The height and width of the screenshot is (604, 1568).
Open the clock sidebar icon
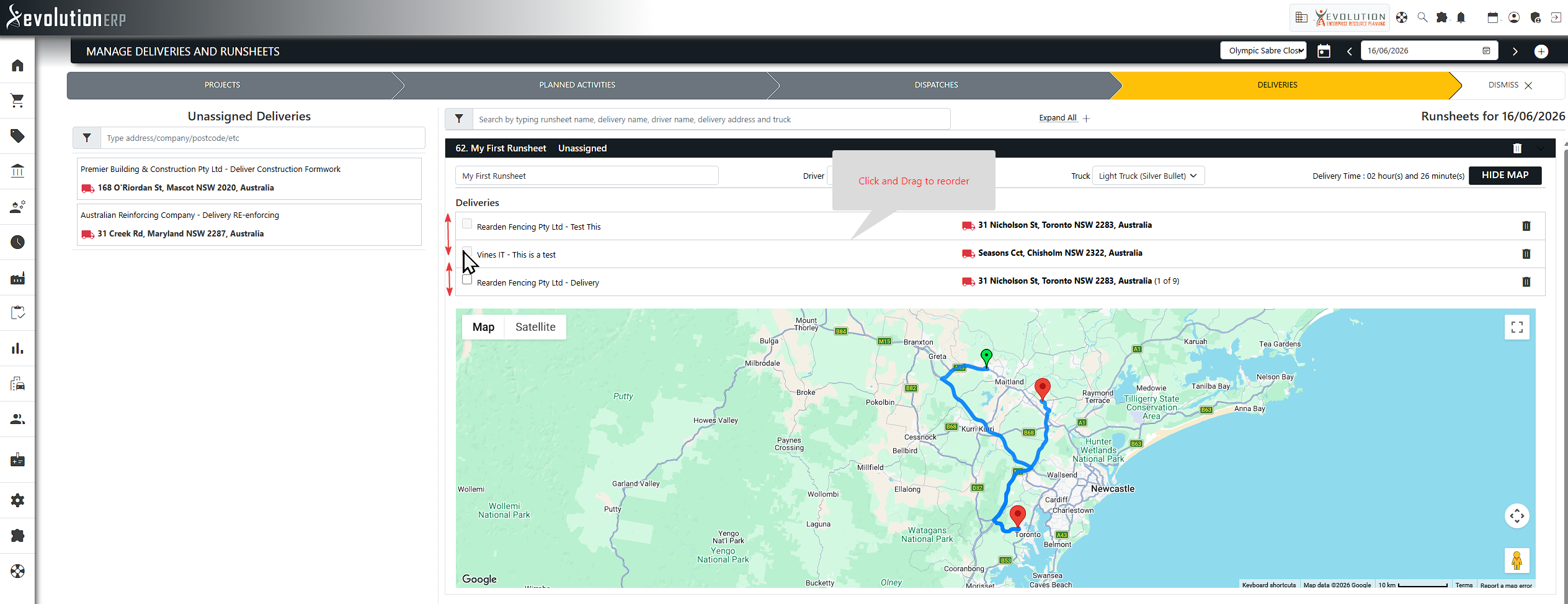click(17, 242)
